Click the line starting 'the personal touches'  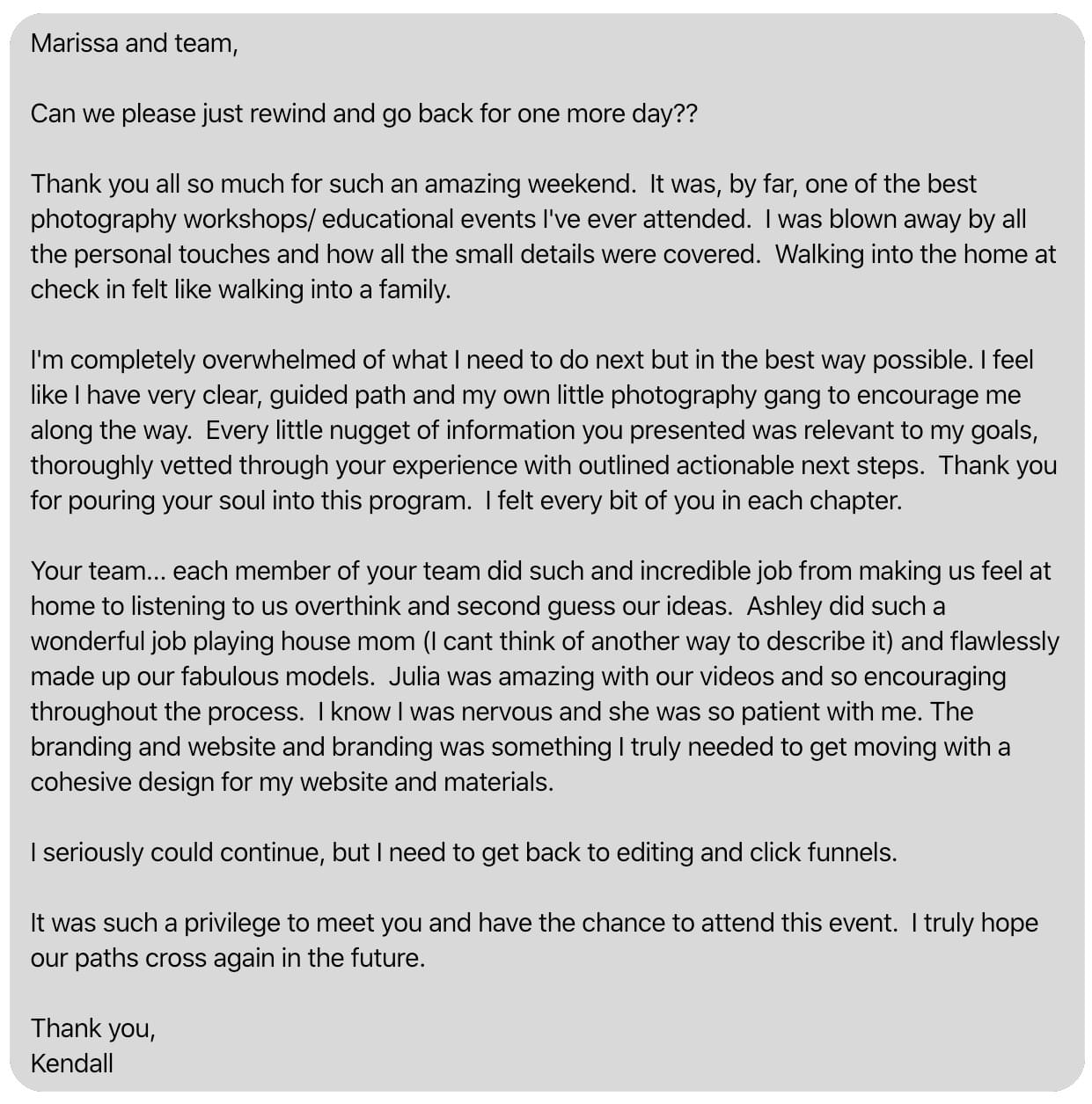(x=543, y=254)
